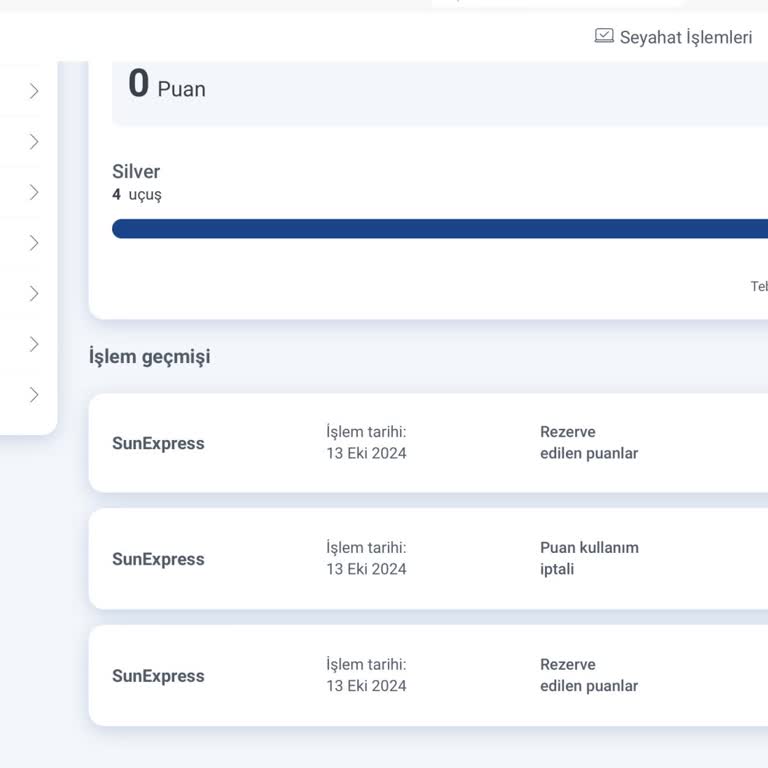Click the Silver tier label

point(136,172)
